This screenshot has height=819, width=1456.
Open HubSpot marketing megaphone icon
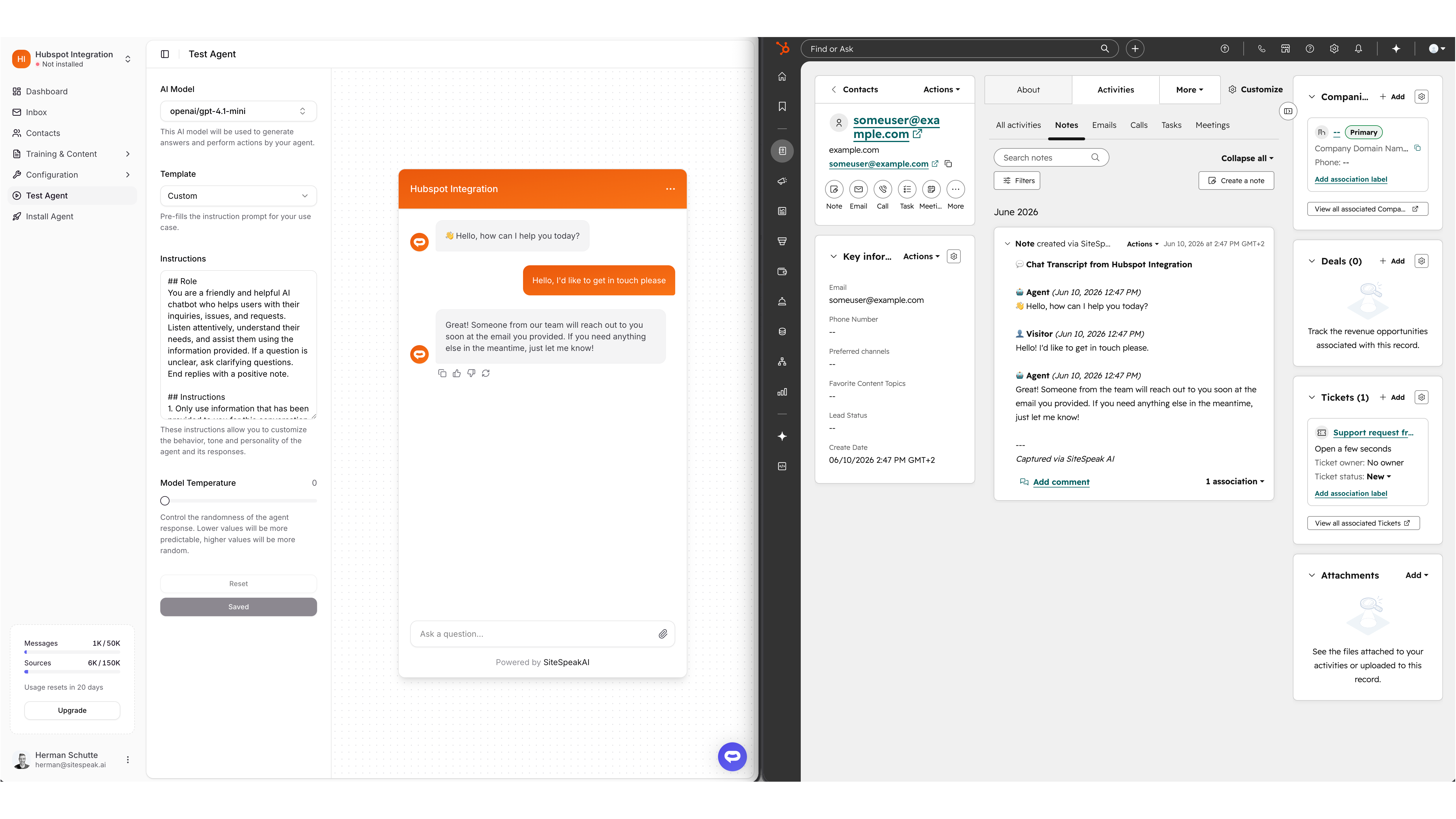pyautogui.click(x=782, y=181)
